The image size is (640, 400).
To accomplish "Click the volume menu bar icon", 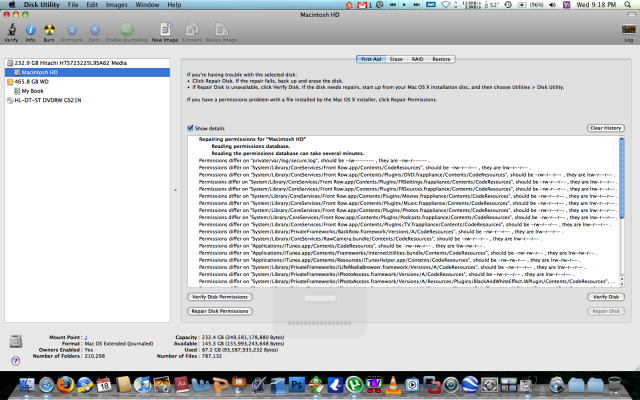I will pos(552,5).
